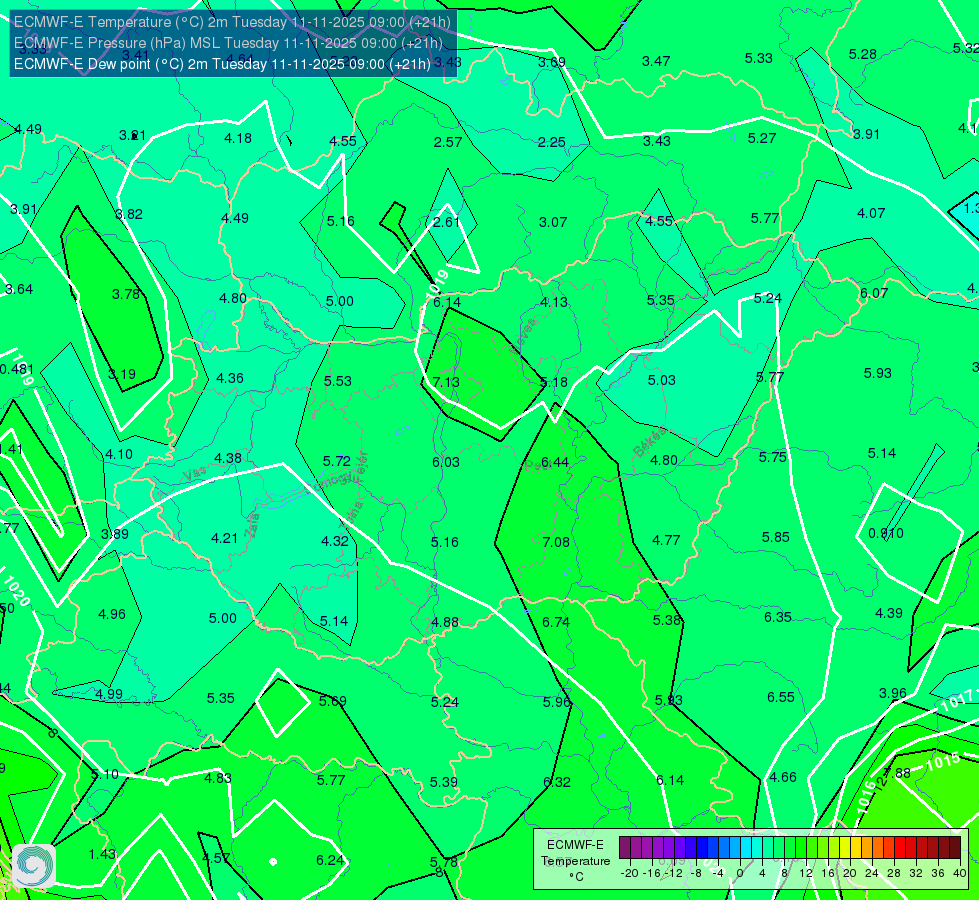Click the grid value 4.66

point(783,777)
